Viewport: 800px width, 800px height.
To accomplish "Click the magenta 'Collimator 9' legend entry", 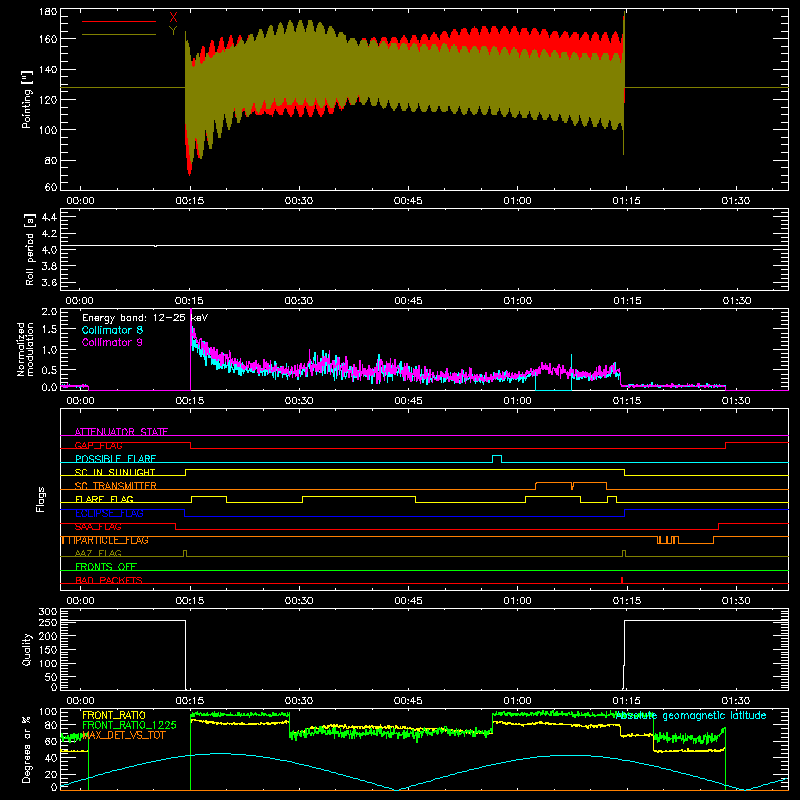I will [112, 342].
